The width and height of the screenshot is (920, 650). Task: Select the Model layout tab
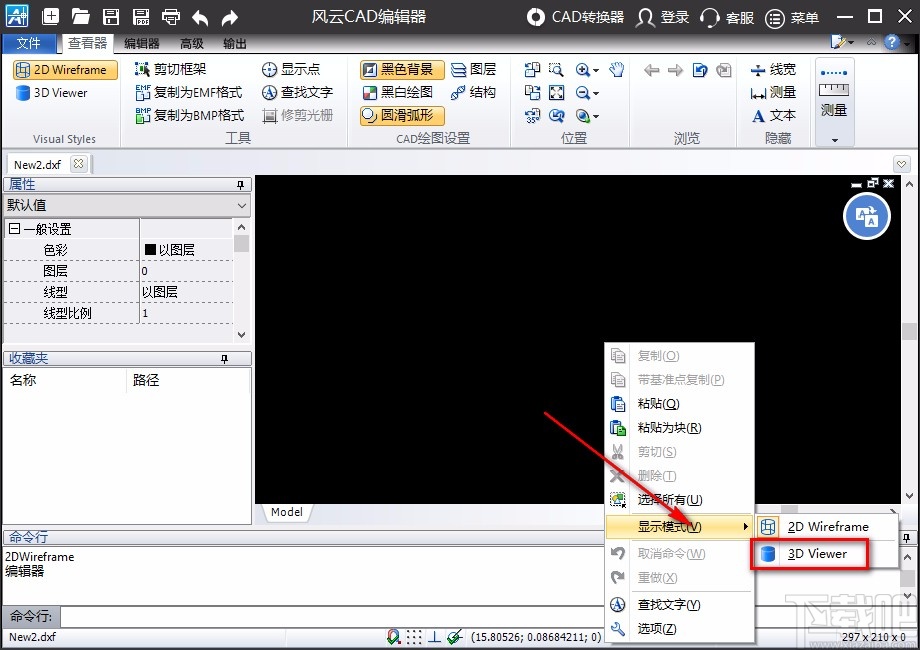(286, 512)
